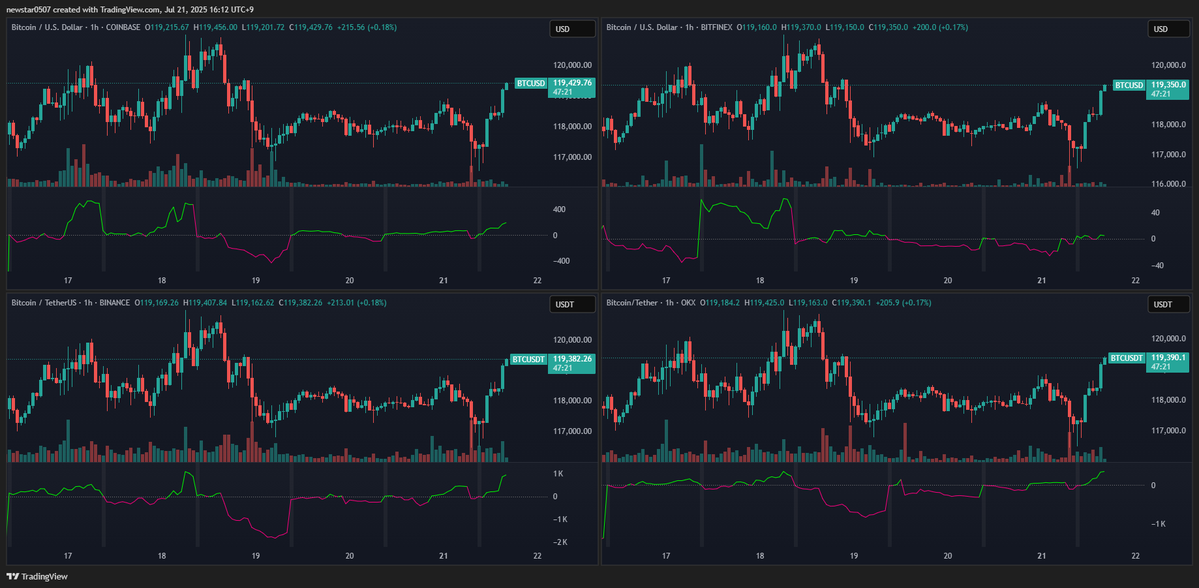Click the BITFINEX chart title 'Bitcoin / U.S. Dollar'

tap(641, 27)
